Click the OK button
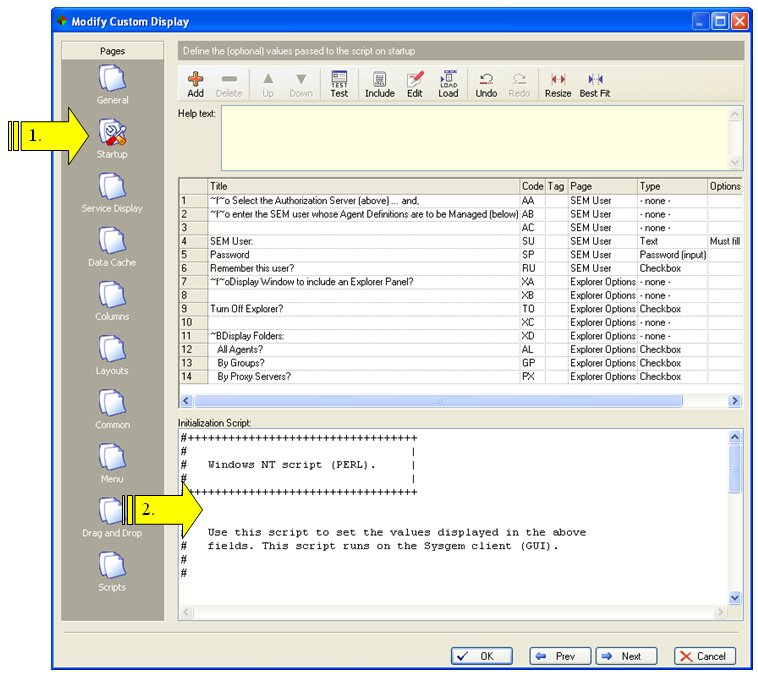 coord(478,656)
